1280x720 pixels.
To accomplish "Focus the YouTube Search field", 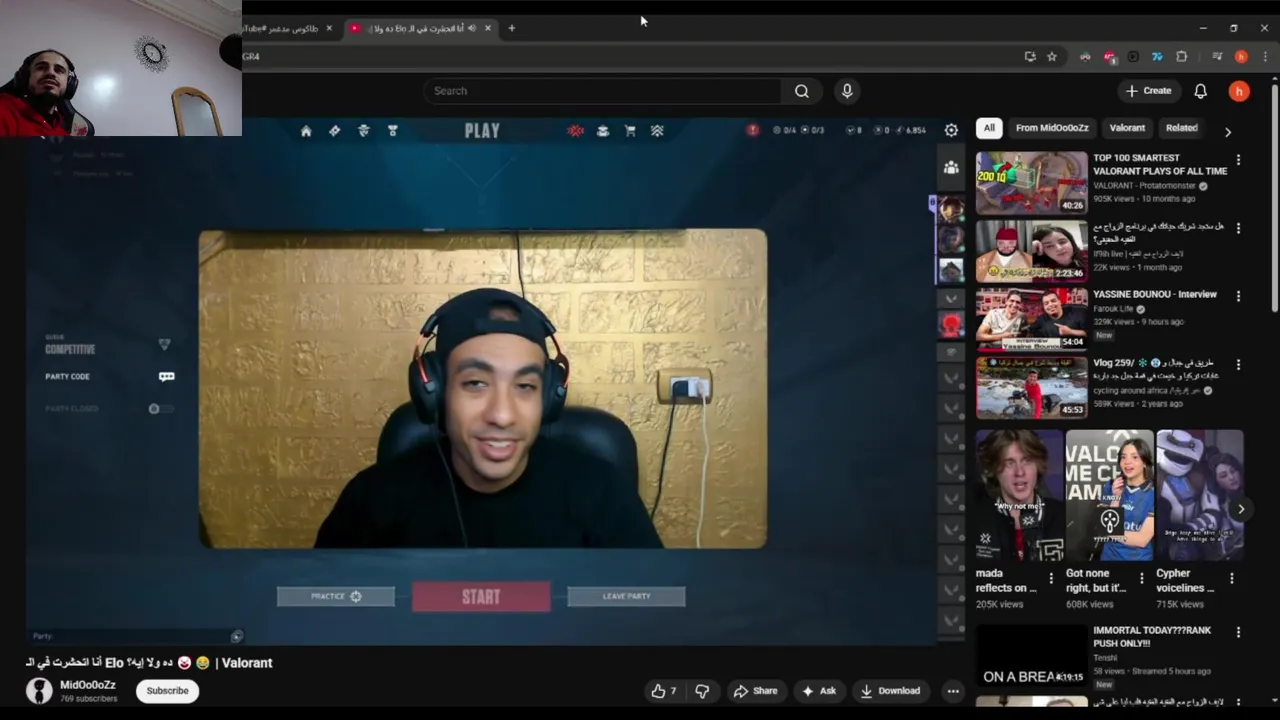I will (x=603, y=91).
